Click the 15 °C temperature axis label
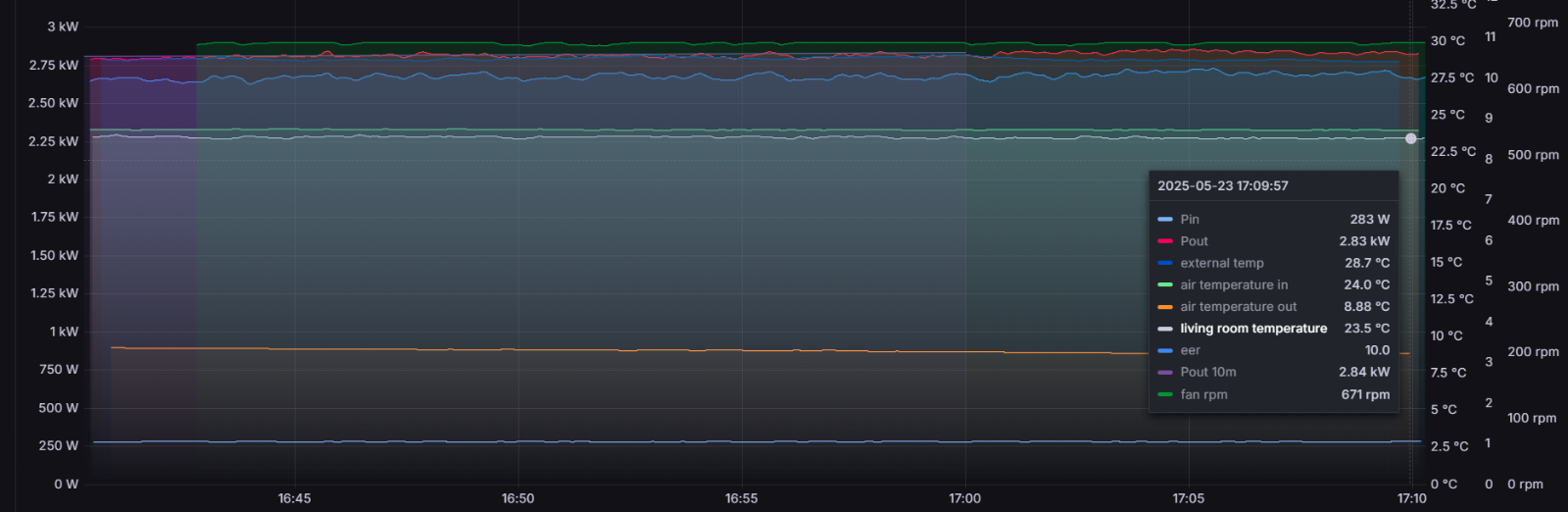This screenshot has width=1568, height=512. pyautogui.click(x=1445, y=262)
